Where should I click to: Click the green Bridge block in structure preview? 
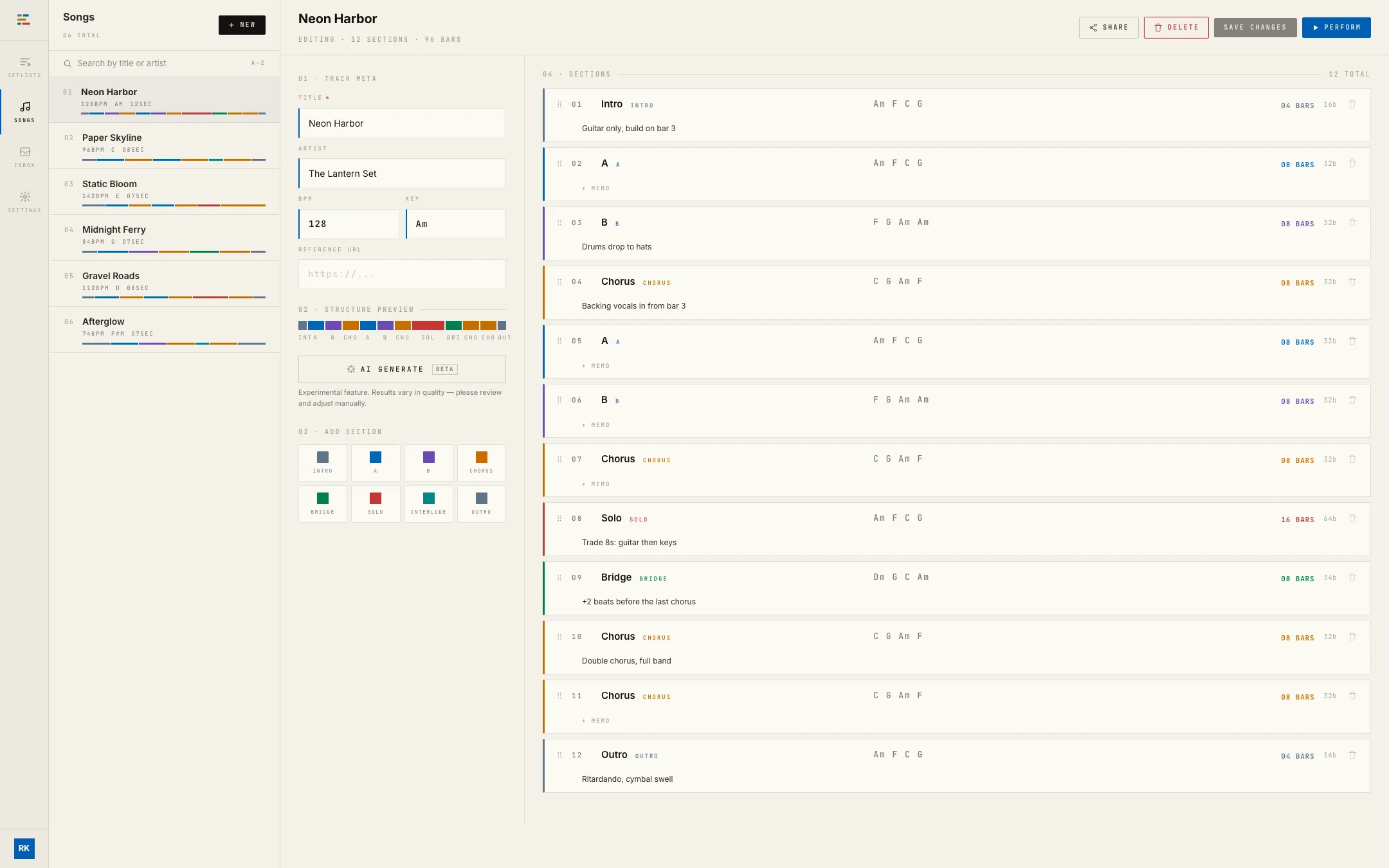453,325
